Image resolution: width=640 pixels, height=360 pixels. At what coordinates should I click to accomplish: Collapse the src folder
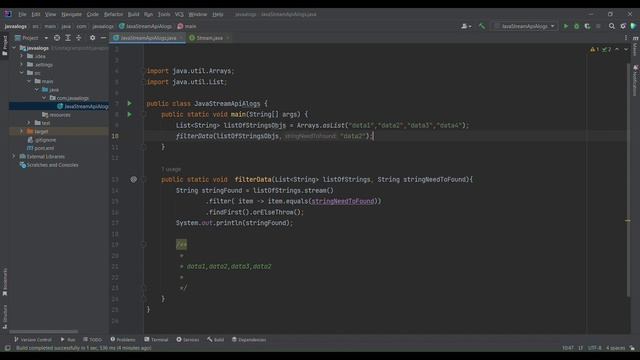22,73
